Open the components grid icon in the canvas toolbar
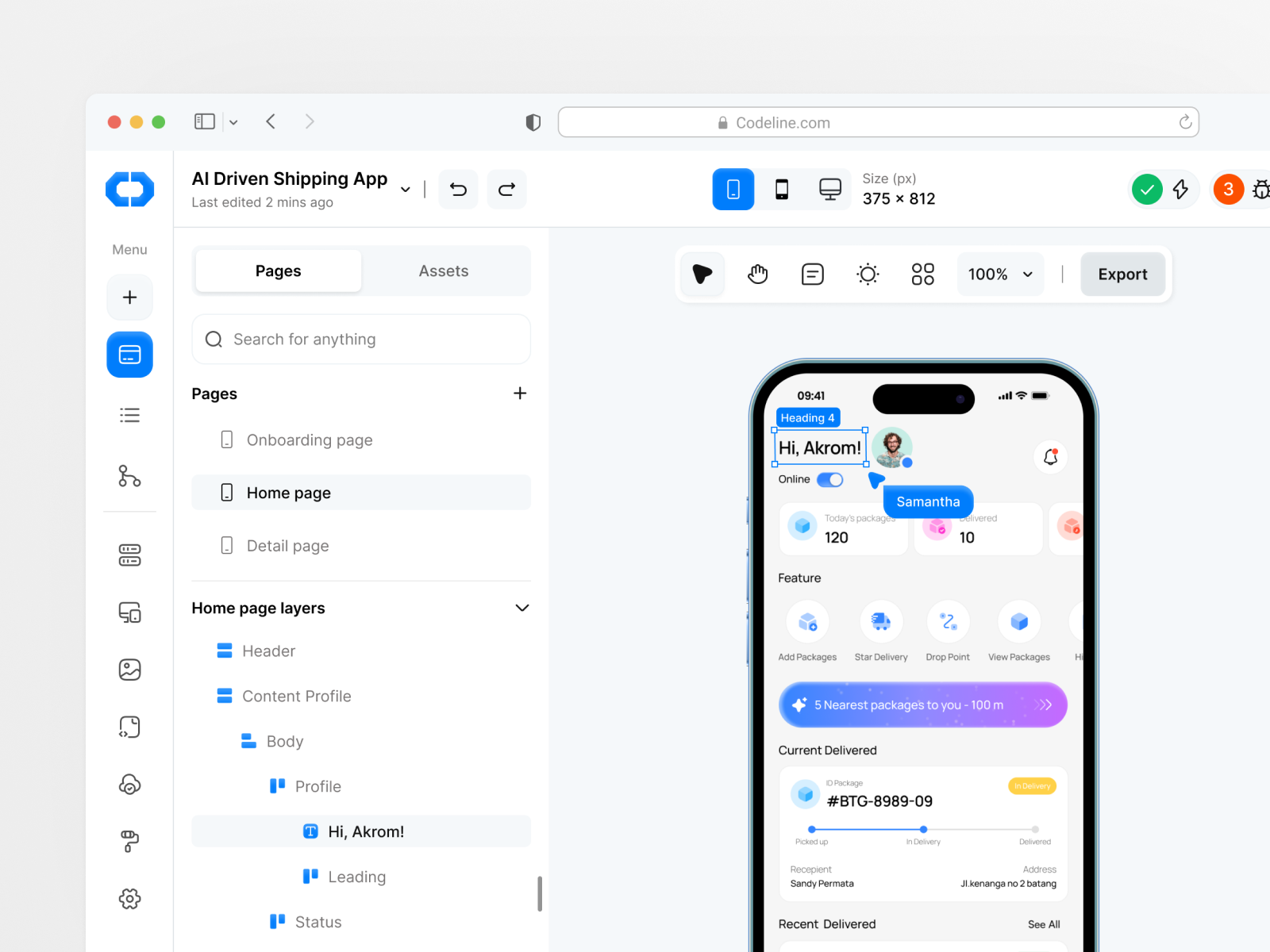Screen dimensions: 1270x952 (922, 274)
